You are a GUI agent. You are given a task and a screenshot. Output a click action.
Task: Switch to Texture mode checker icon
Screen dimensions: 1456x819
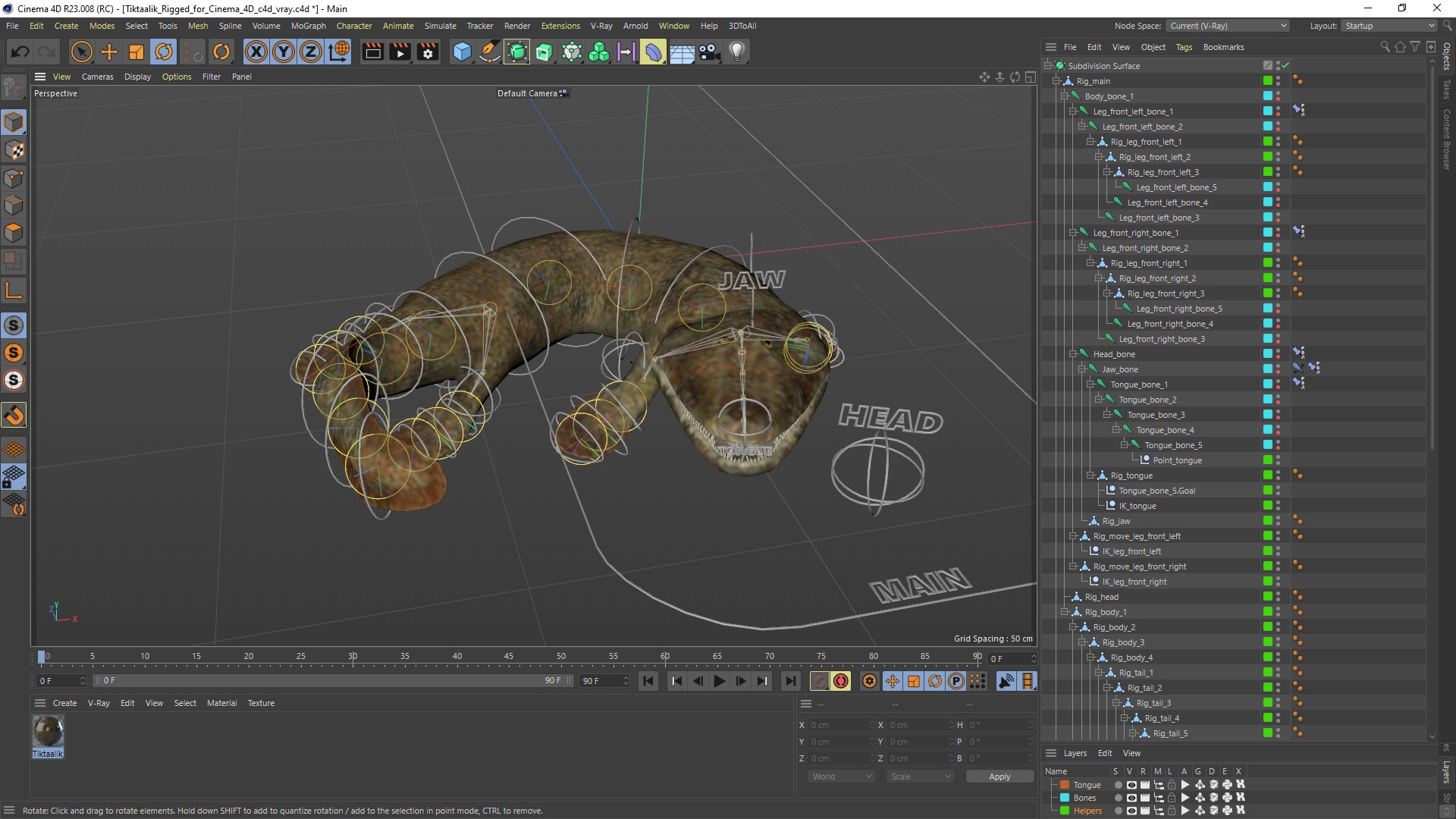pos(14,150)
